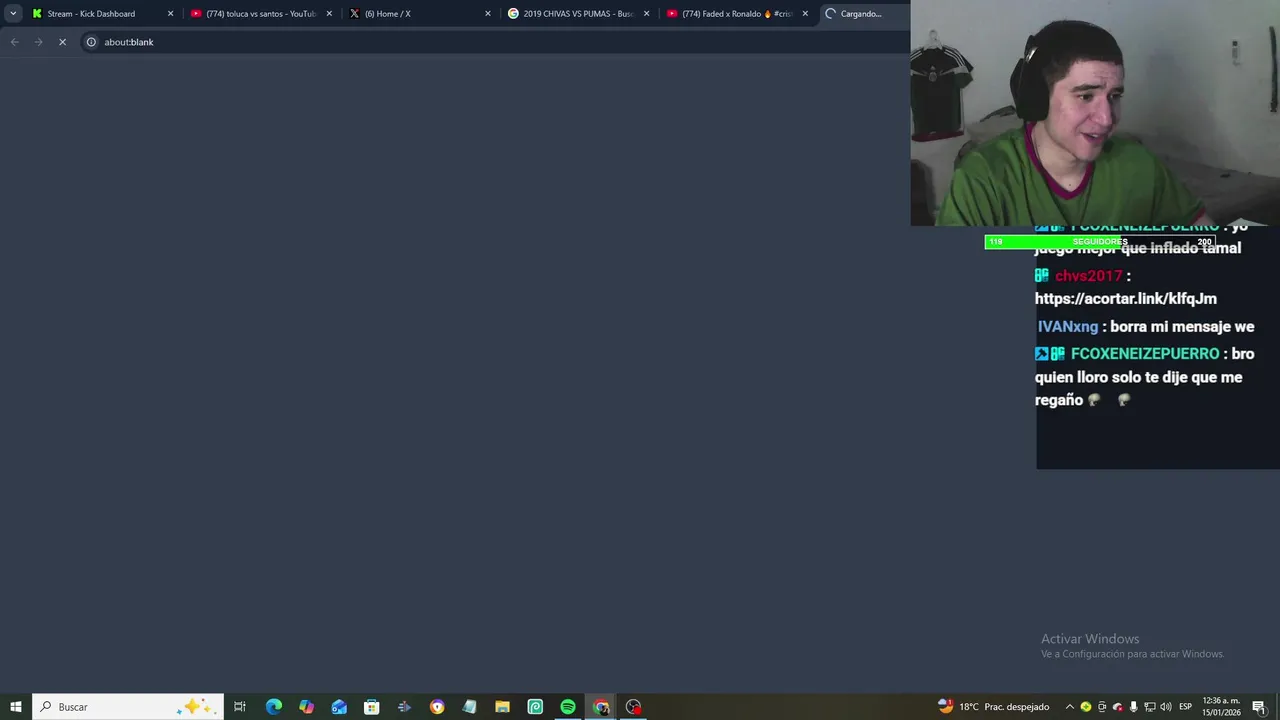Viewport: 1280px width, 720px height.
Task: Open Copilot from the taskbar
Action: 306,707
